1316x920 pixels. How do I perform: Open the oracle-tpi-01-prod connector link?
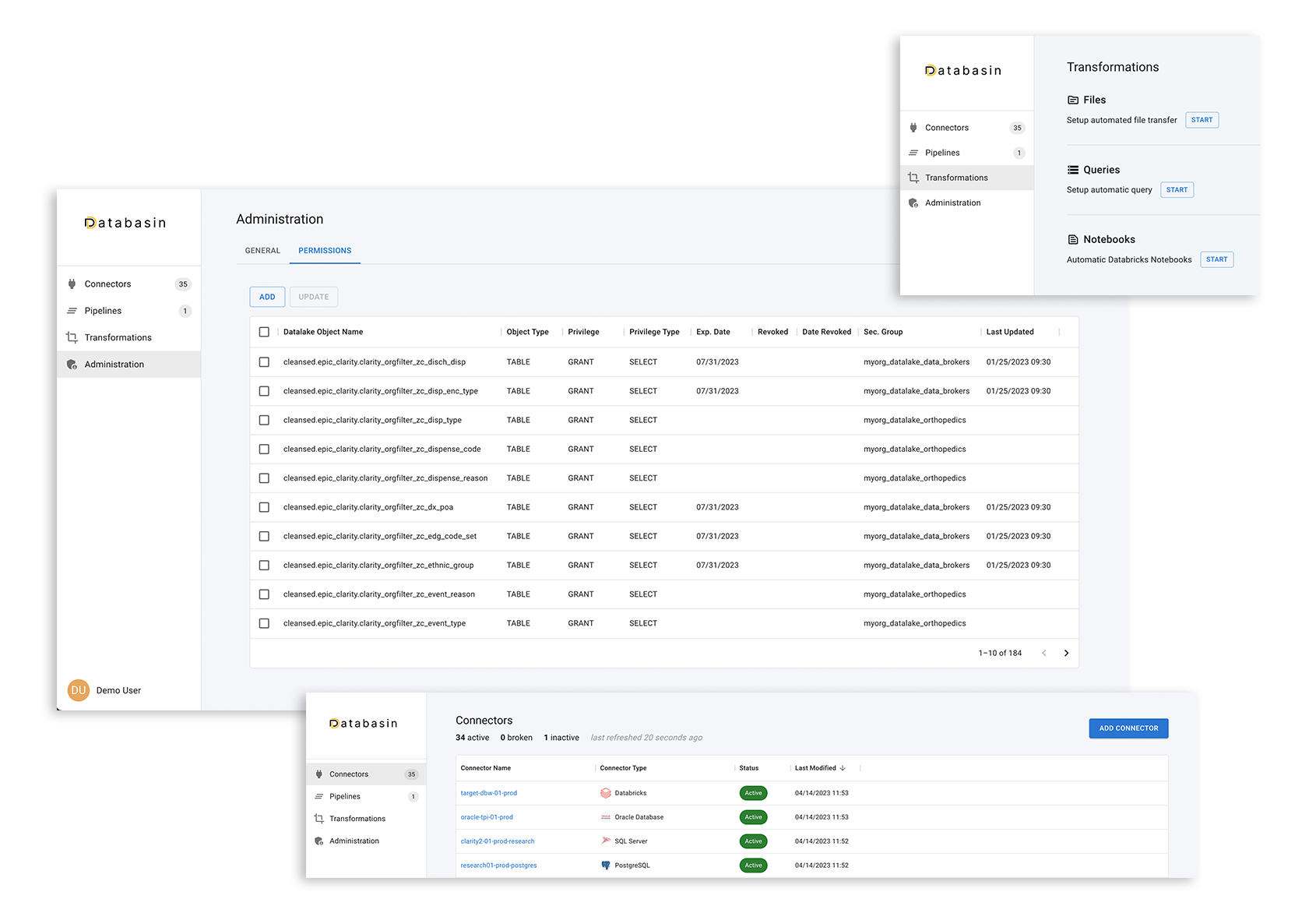(x=487, y=817)
